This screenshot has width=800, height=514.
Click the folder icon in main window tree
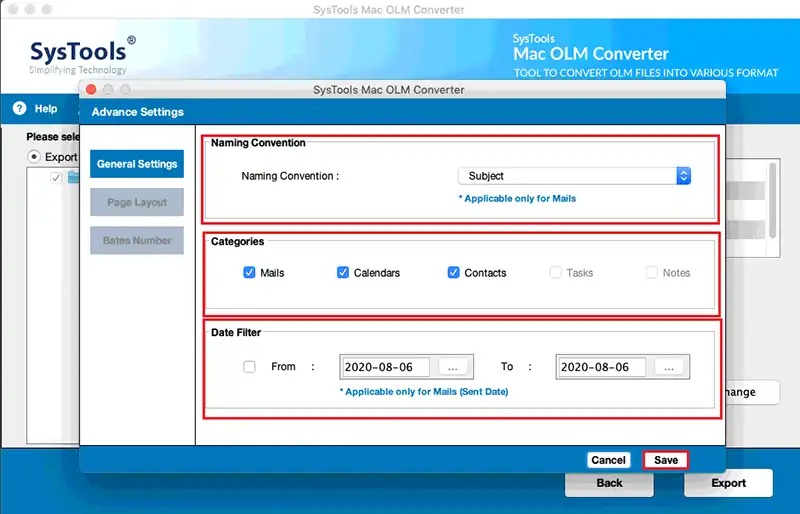[74, 178]
